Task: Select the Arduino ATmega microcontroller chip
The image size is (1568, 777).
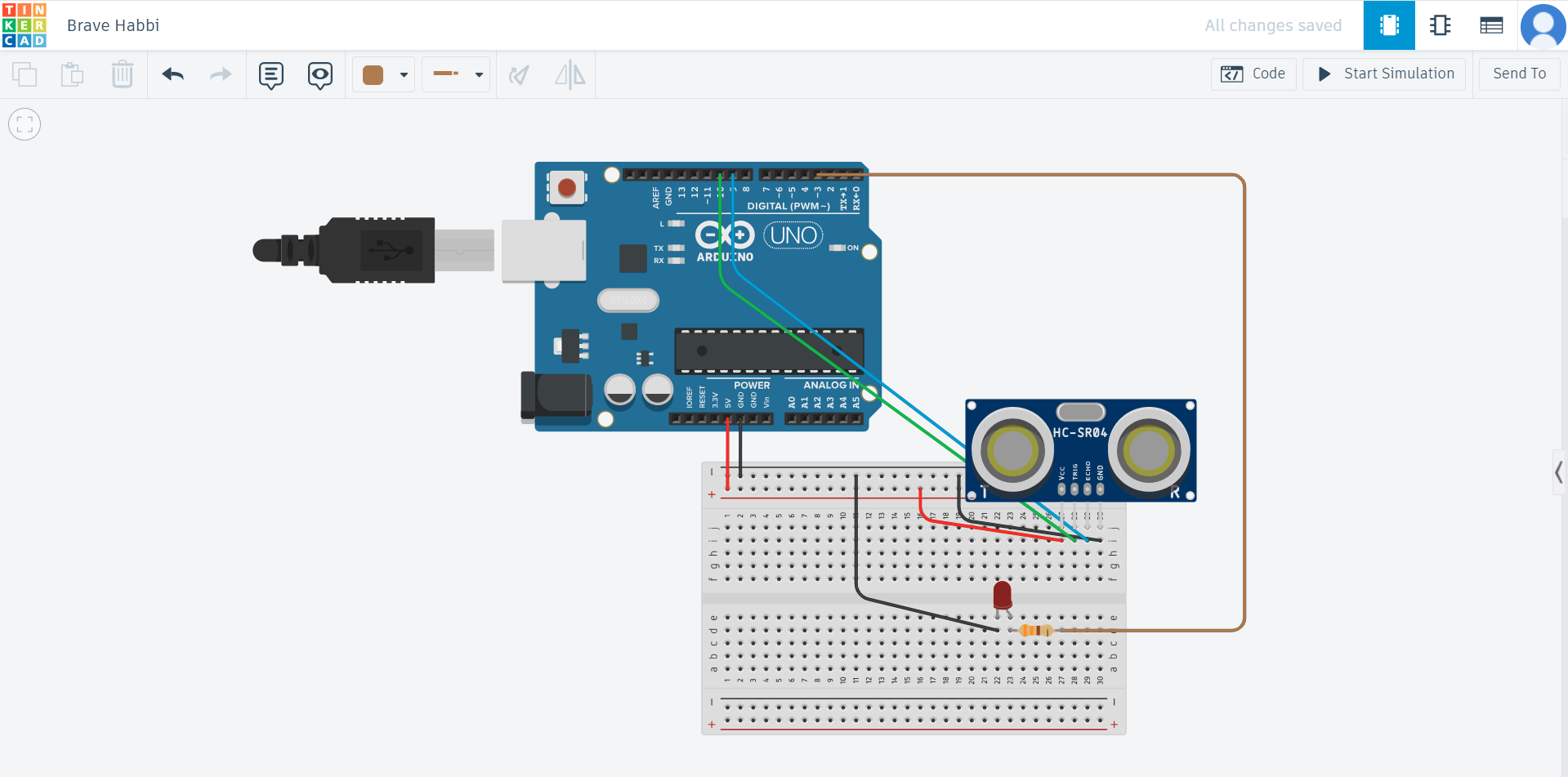Action: [769, 351]
